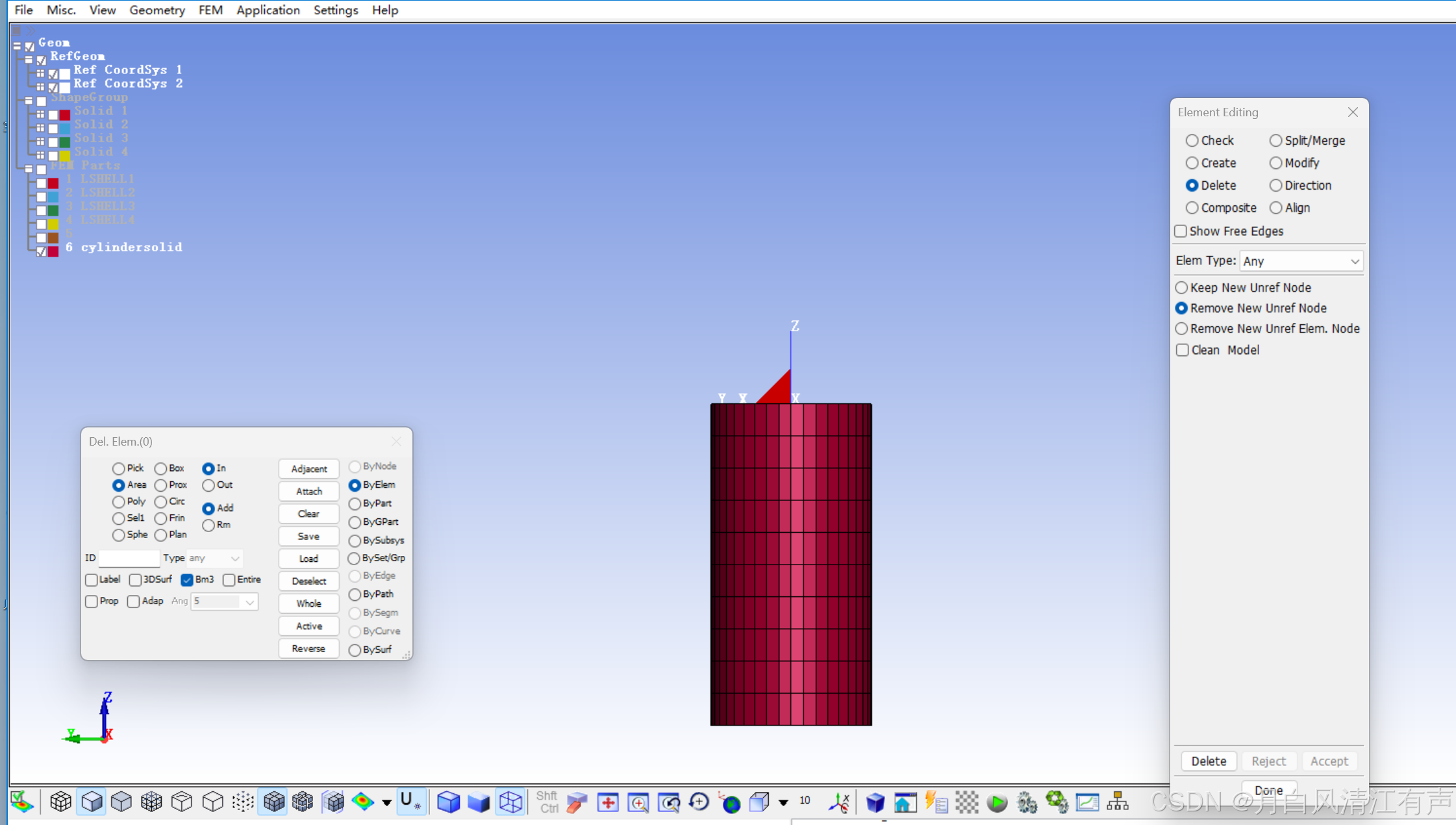Uncheck the Bm3 checkbox
The width and height of the screenshot is (1456, 825).
(x=188, y=579)
